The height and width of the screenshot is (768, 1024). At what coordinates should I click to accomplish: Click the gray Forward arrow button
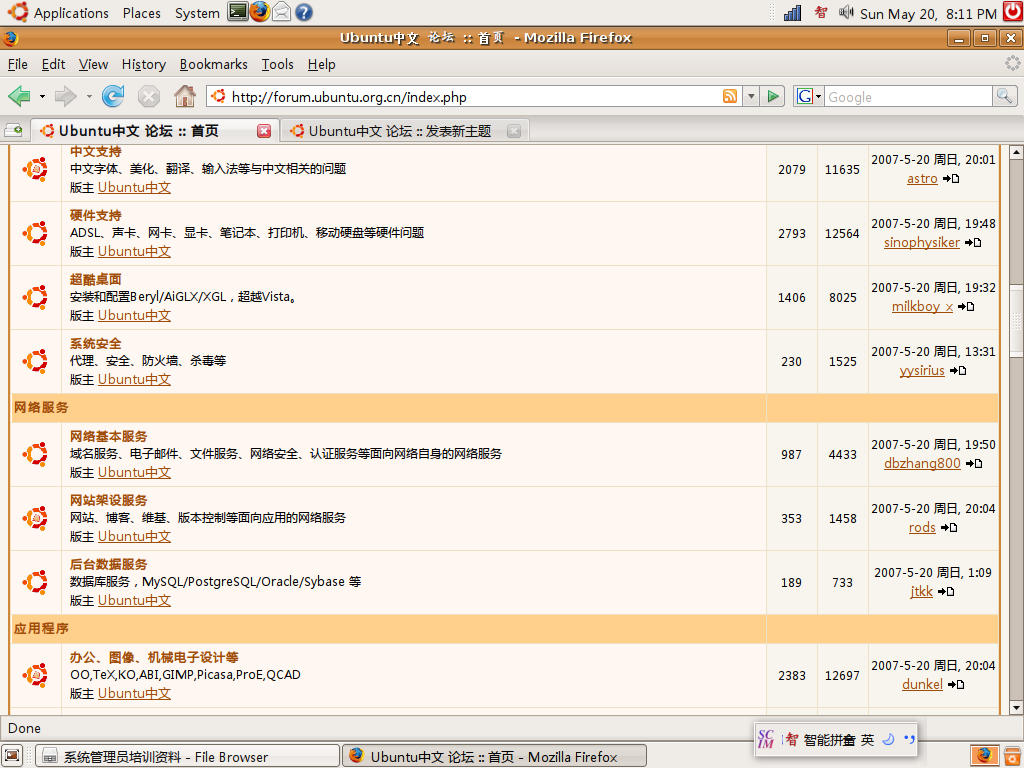(x=65, y=97)
